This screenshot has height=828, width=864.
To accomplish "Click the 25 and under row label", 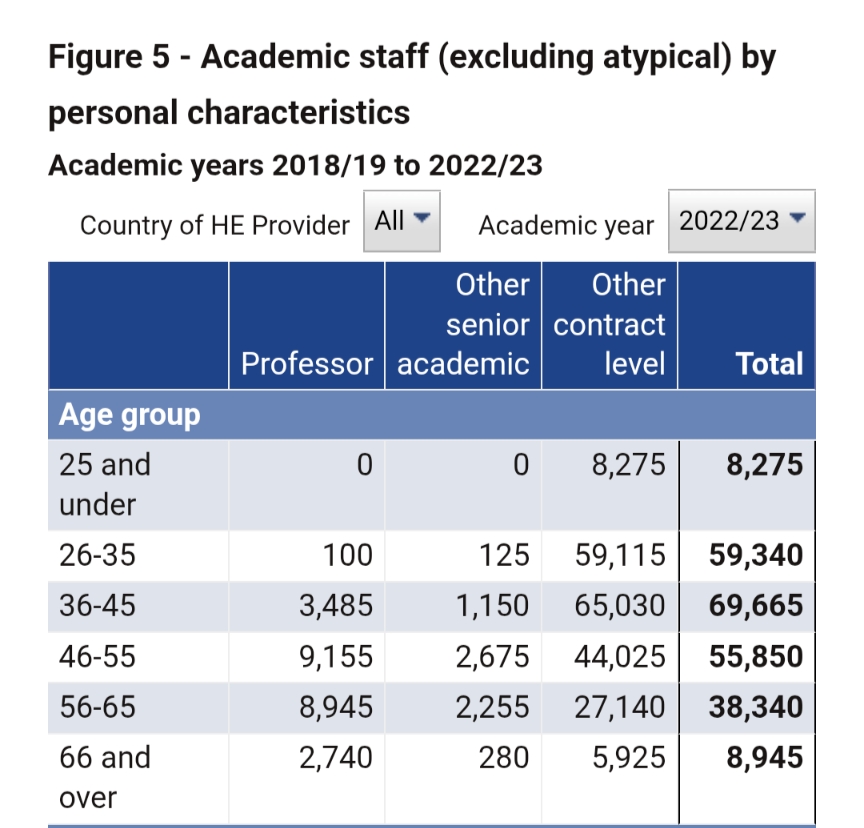I will pyautogui.click(x=105, y=484).
